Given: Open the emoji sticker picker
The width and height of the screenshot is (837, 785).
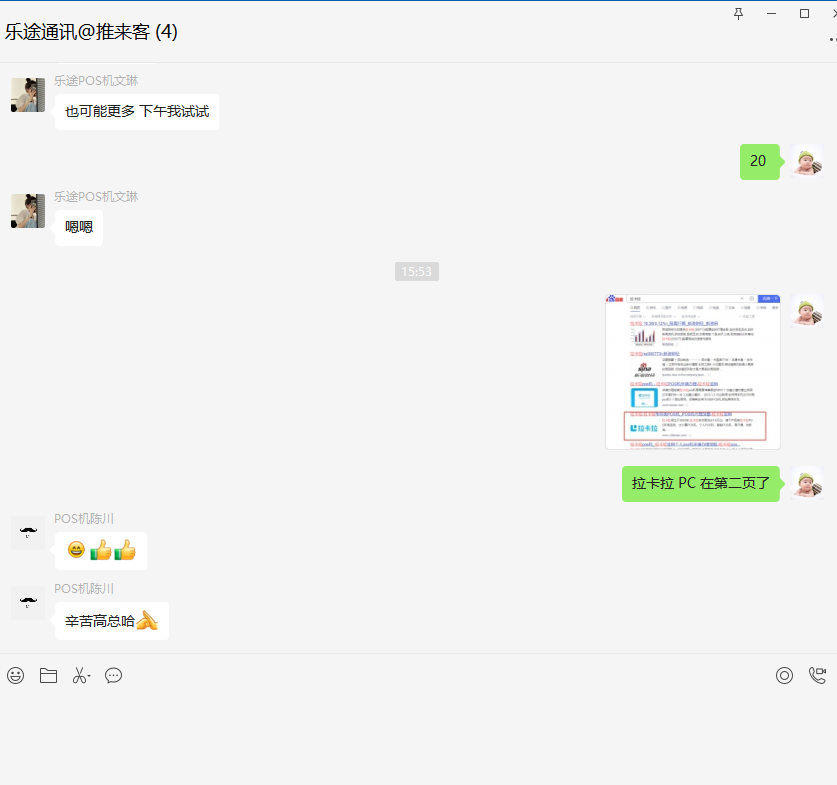Looking at the screenshot, I should 15,676.
